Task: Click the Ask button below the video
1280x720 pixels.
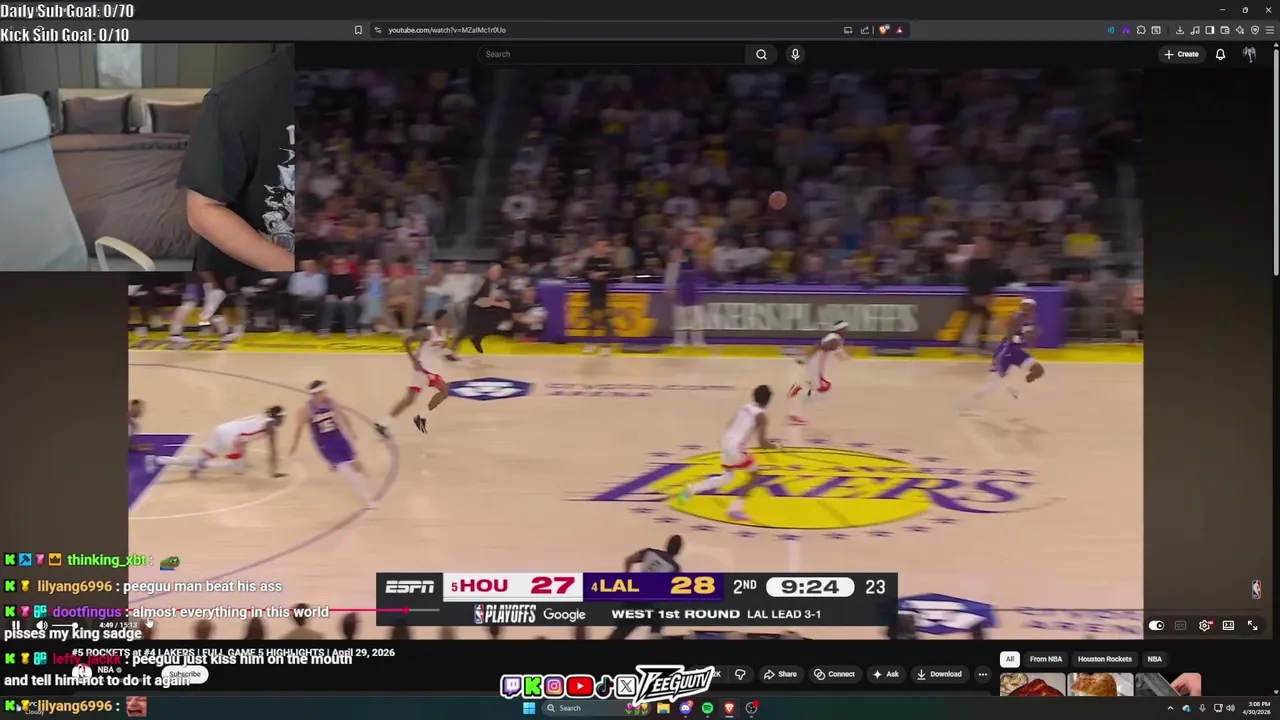Action: click(886, 674)
